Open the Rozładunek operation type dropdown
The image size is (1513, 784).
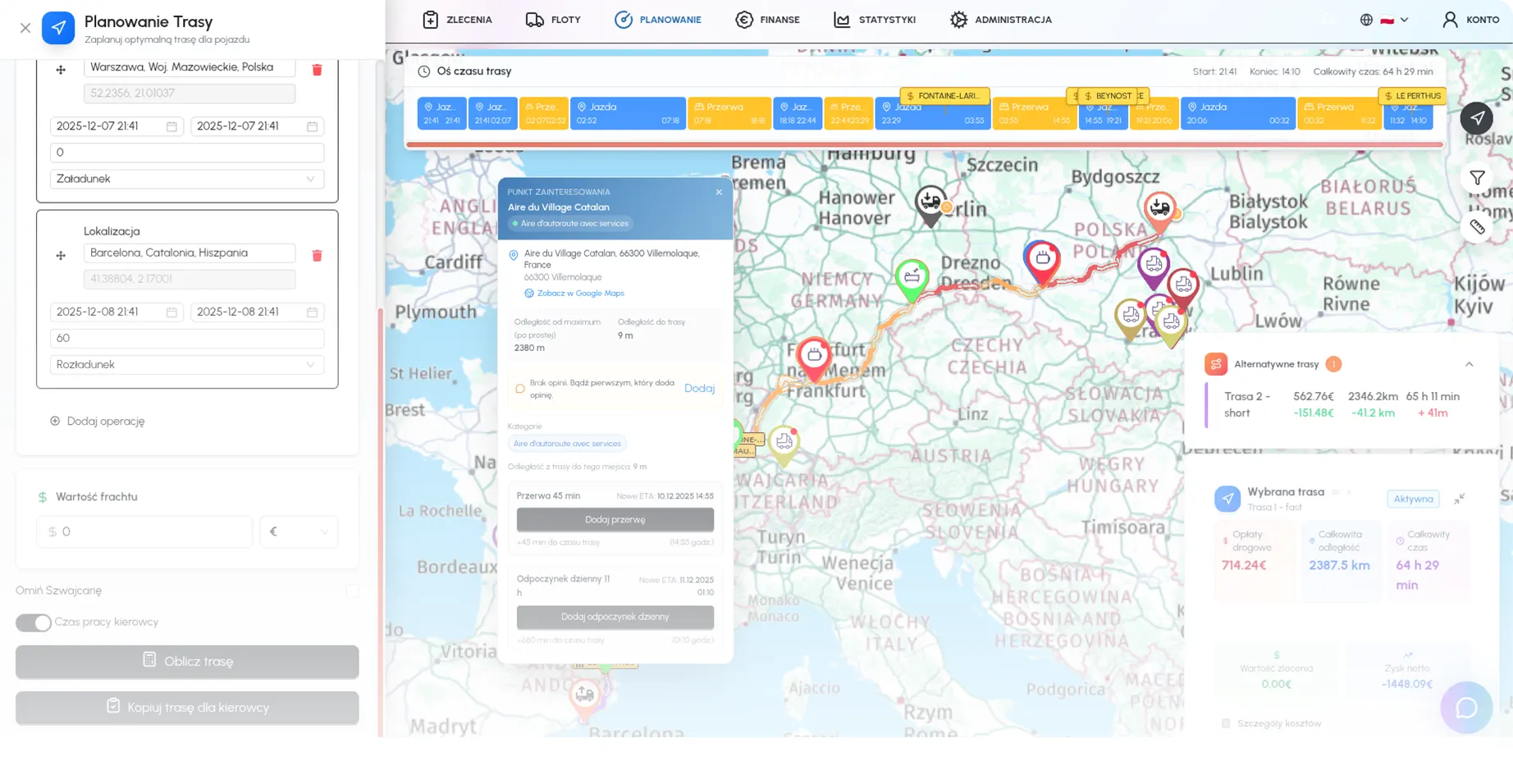[x=187, y=365]
